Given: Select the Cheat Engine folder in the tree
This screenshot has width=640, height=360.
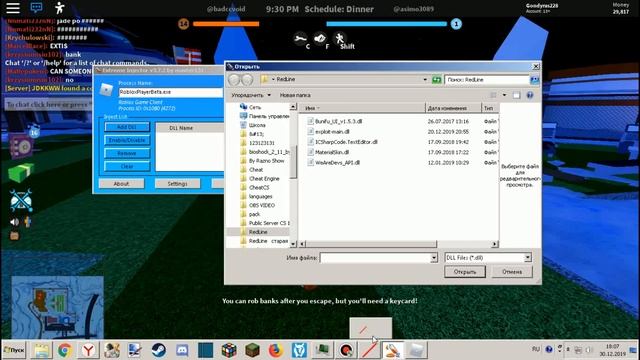Looking at the screenshot, I should click(264, 179).
